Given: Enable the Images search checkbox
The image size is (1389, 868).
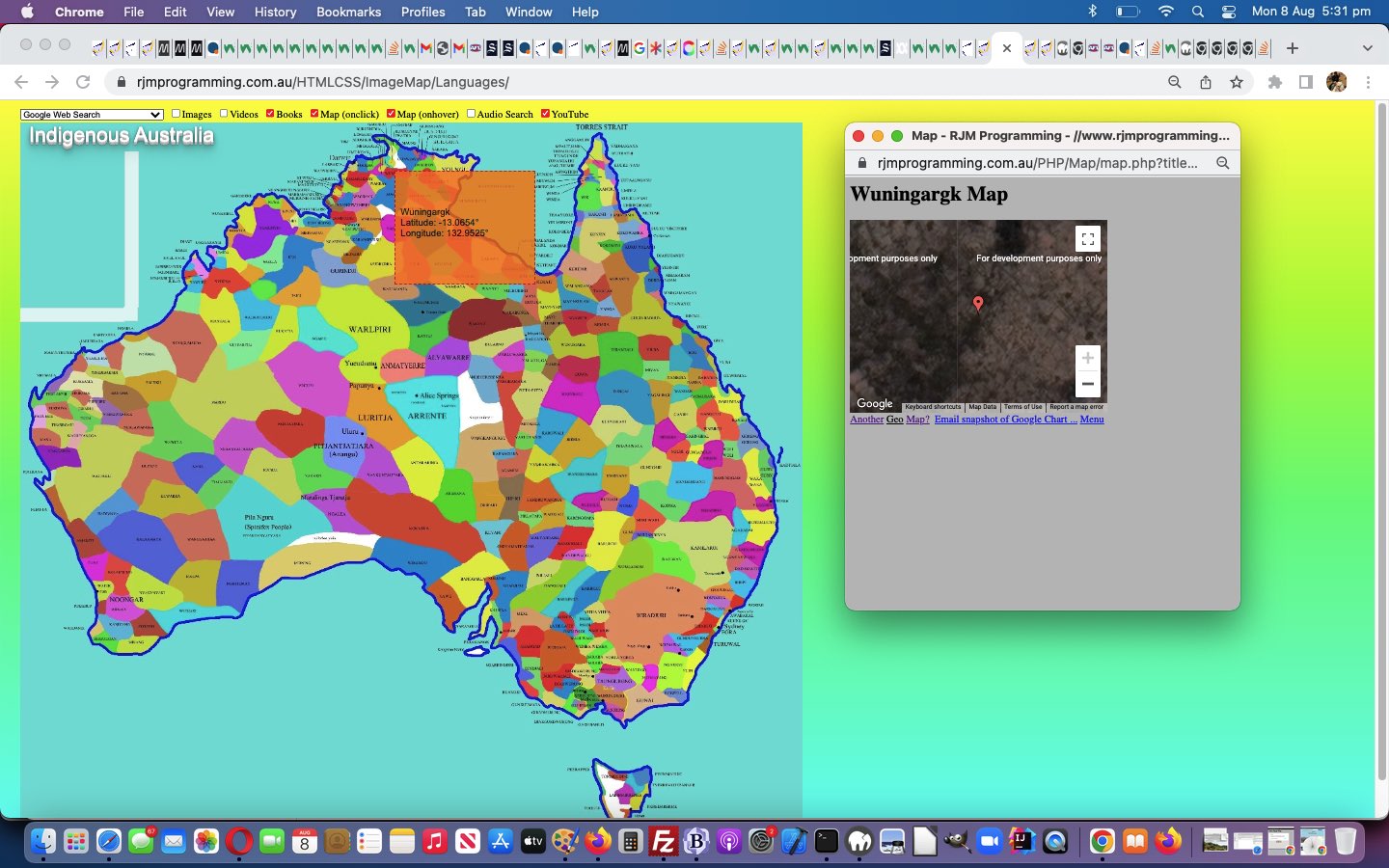Looking at the screenshot, I should [176, 114].
